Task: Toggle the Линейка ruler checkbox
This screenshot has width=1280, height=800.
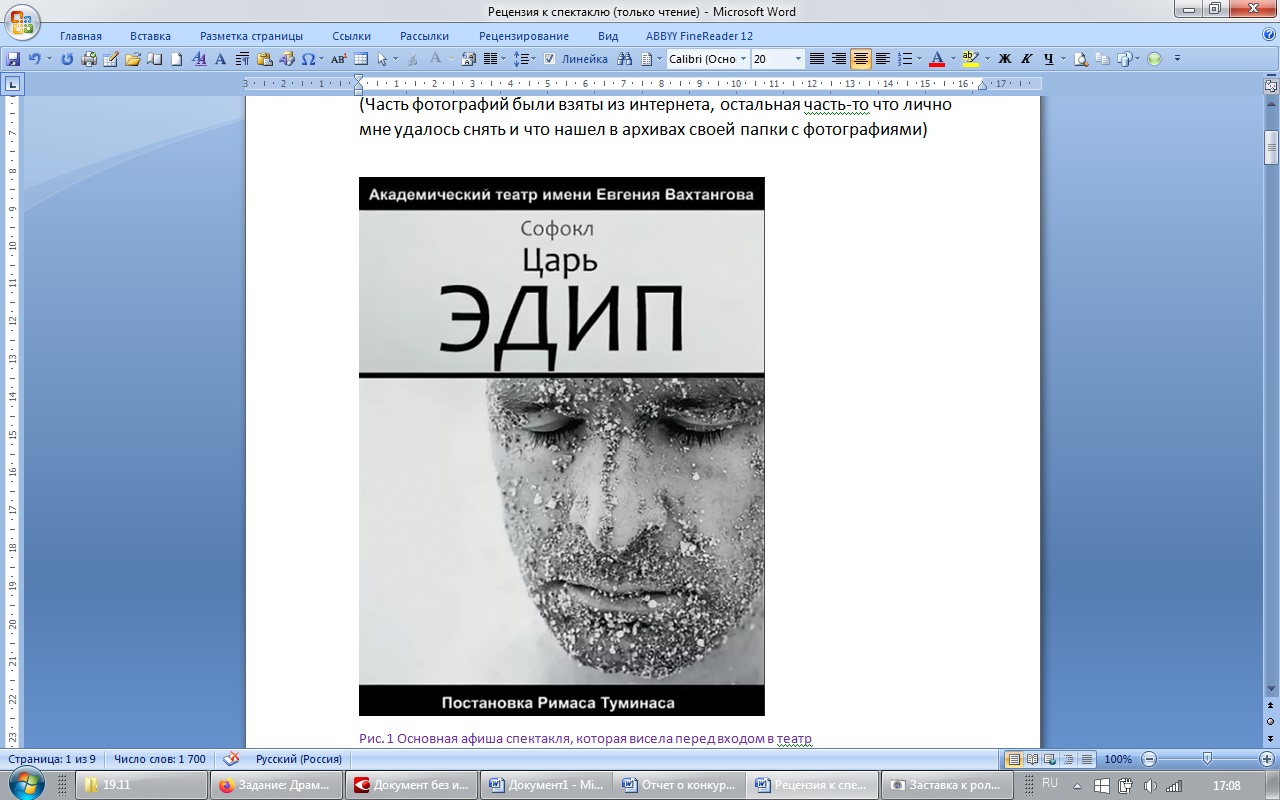Action: point(549,59)
